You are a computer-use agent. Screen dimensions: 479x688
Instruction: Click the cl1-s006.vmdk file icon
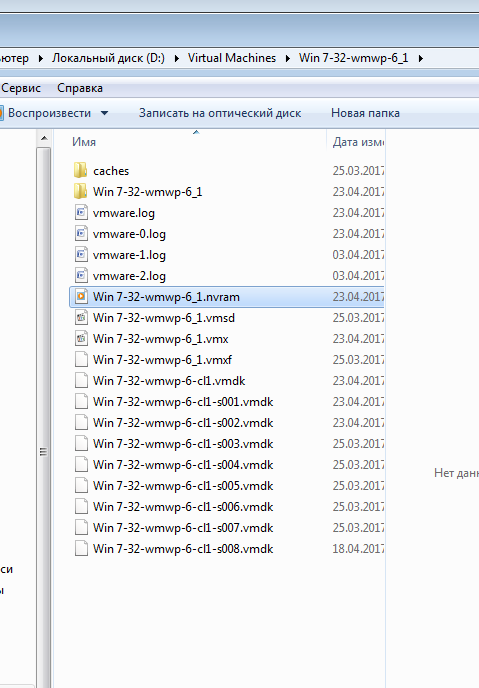pos(81,507)
